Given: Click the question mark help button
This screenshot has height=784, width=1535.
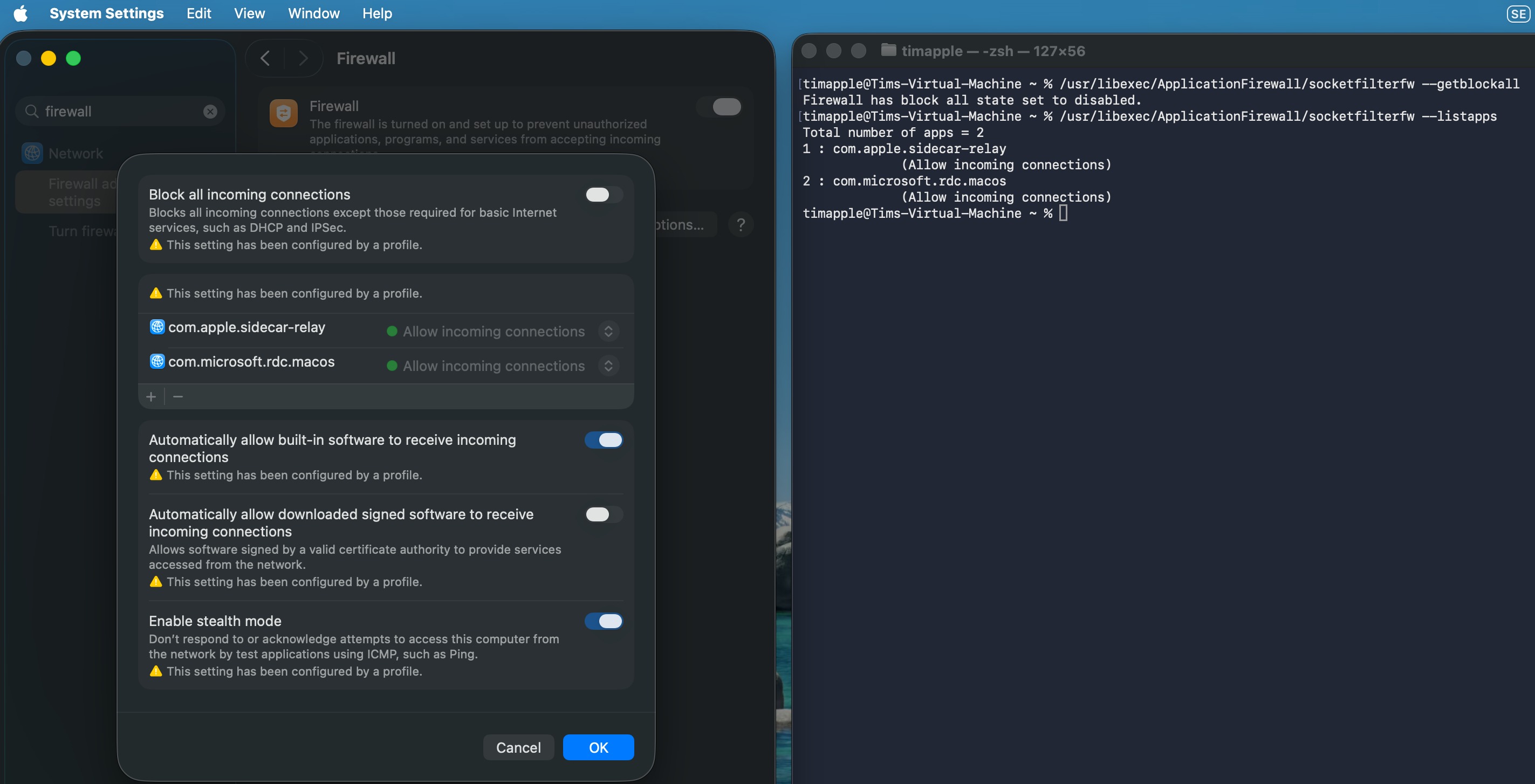Looking at the screenshot, I should pos(741,225).
